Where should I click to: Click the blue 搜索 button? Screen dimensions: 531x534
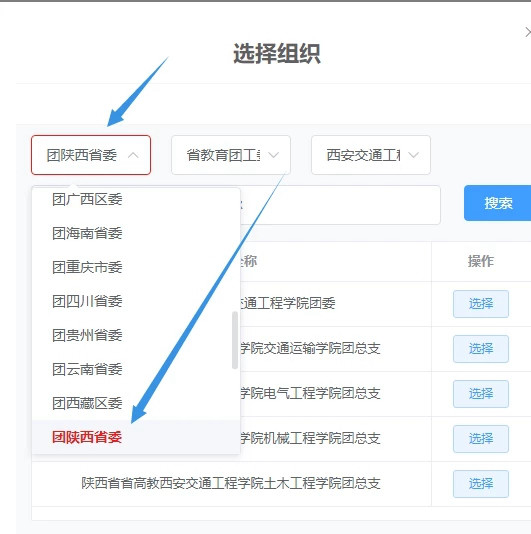[498, 203]
